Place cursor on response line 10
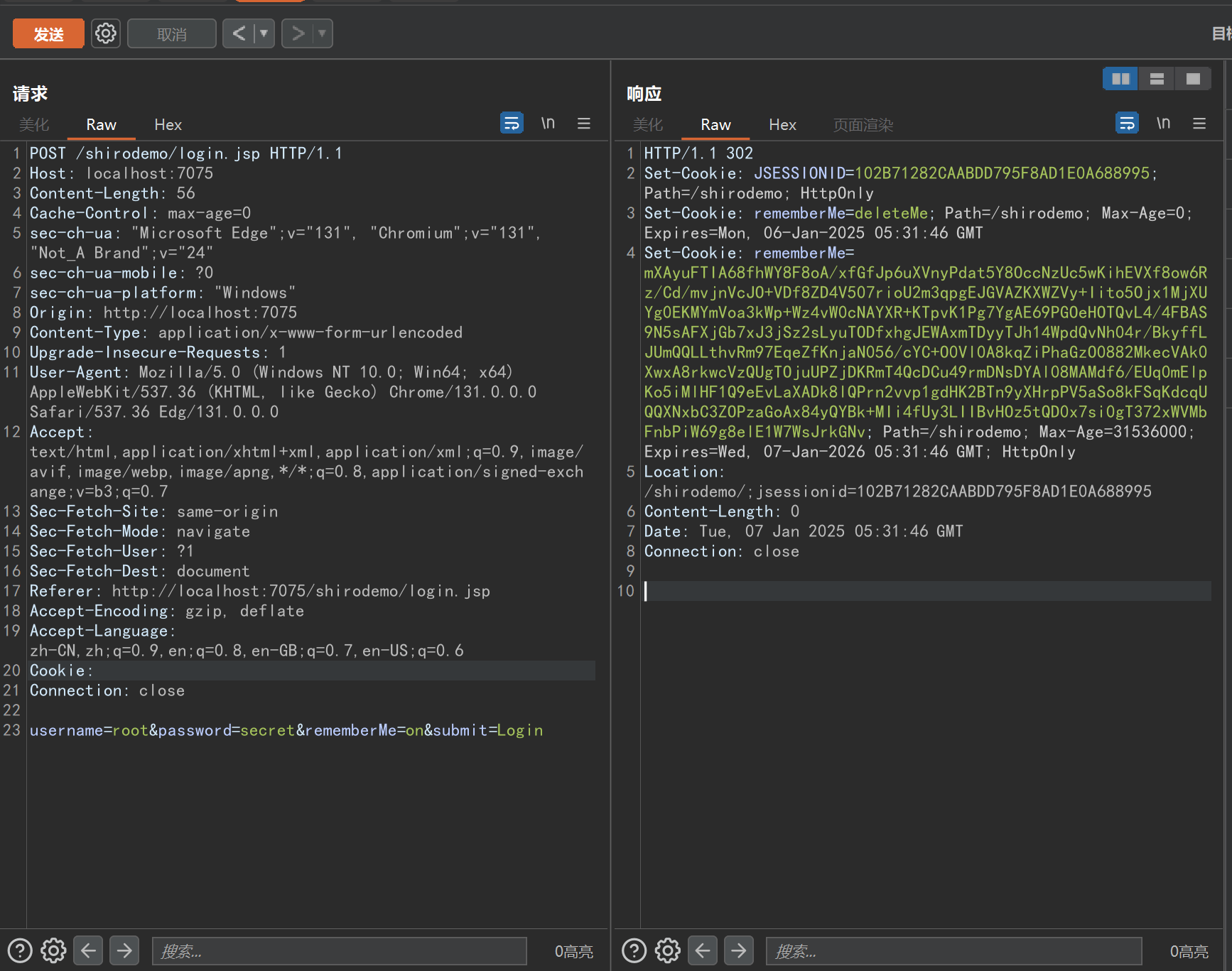This screenshot has width=1232, height=971. click(927, 591)
